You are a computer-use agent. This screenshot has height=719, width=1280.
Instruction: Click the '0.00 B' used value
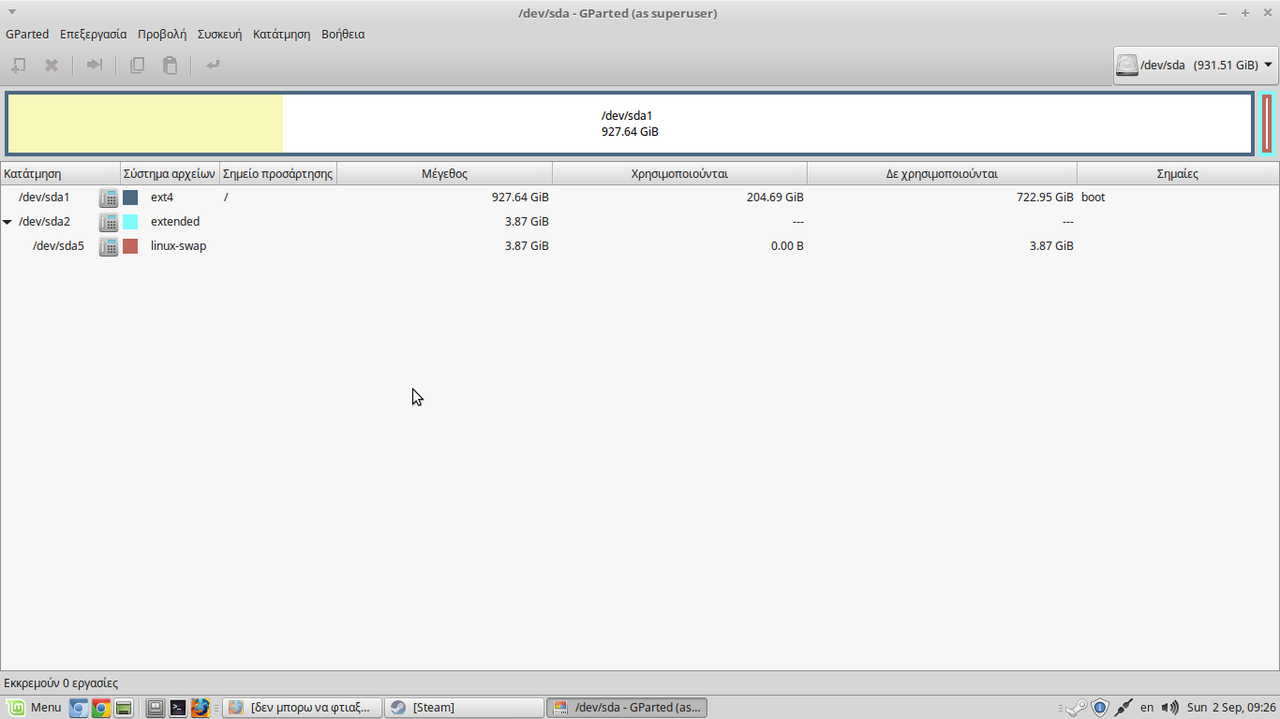[x=787, y=245]
